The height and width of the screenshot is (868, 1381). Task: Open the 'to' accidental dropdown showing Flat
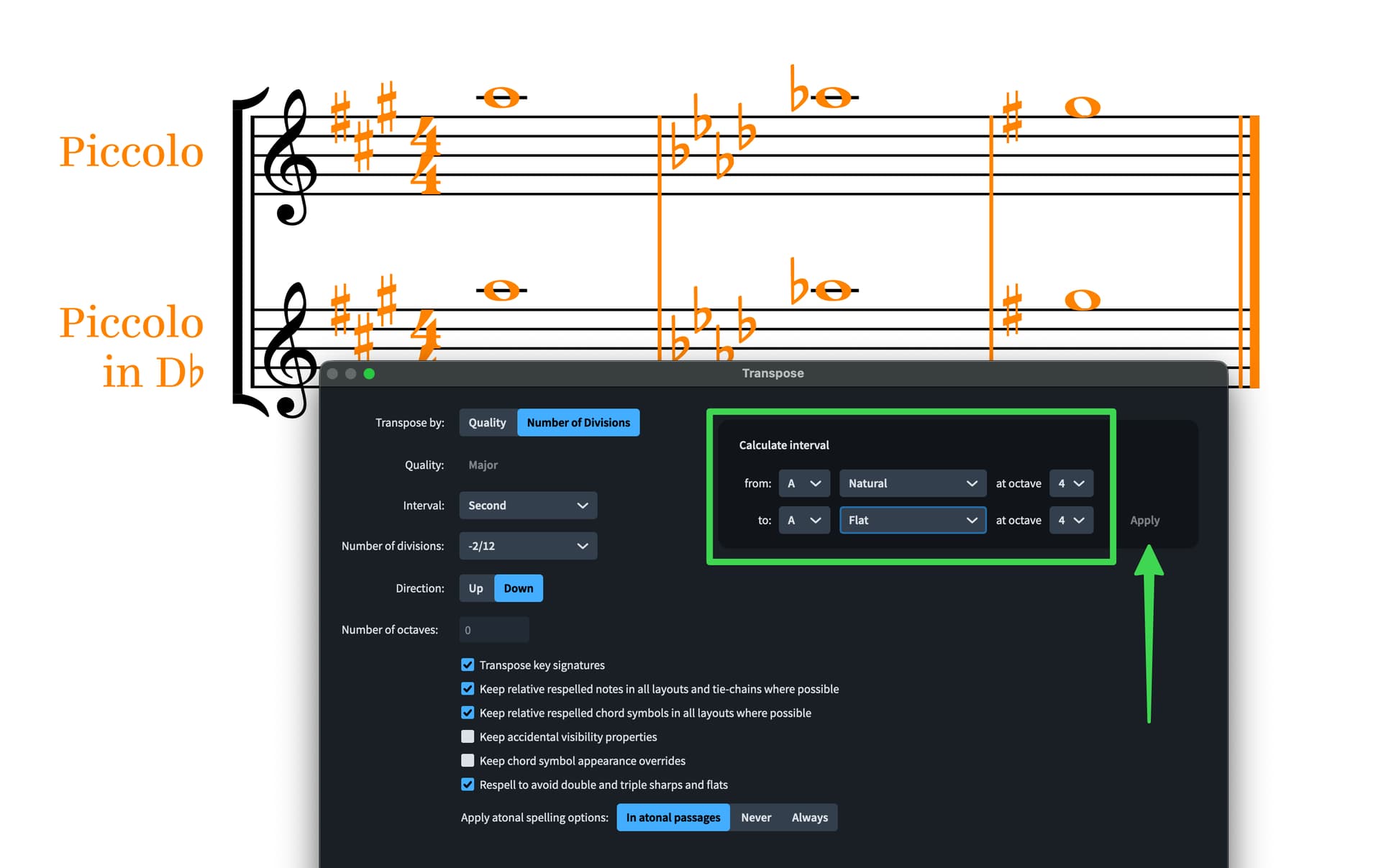[x=912, y=520]
